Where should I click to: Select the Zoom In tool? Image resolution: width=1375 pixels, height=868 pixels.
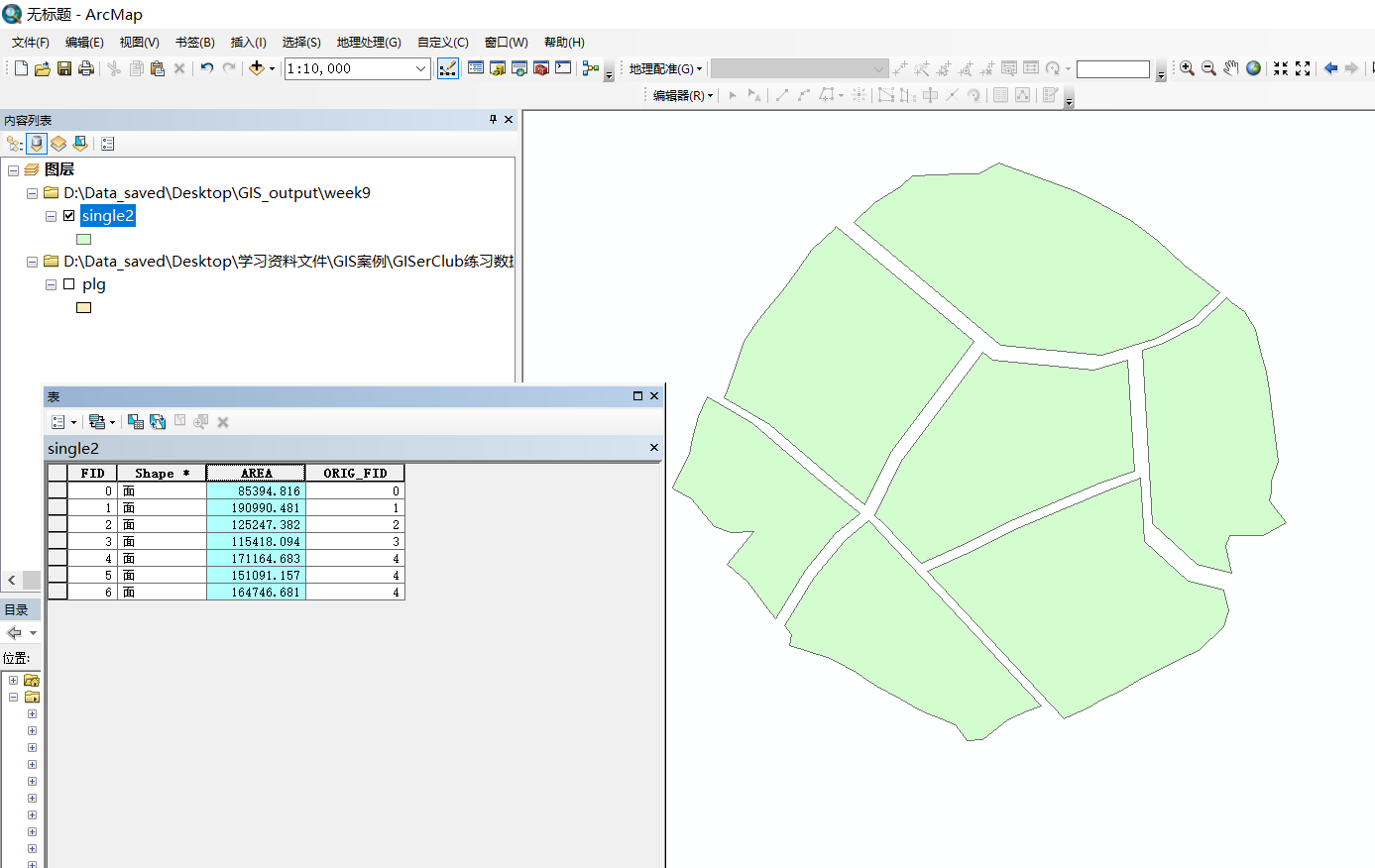point(1187,68)
